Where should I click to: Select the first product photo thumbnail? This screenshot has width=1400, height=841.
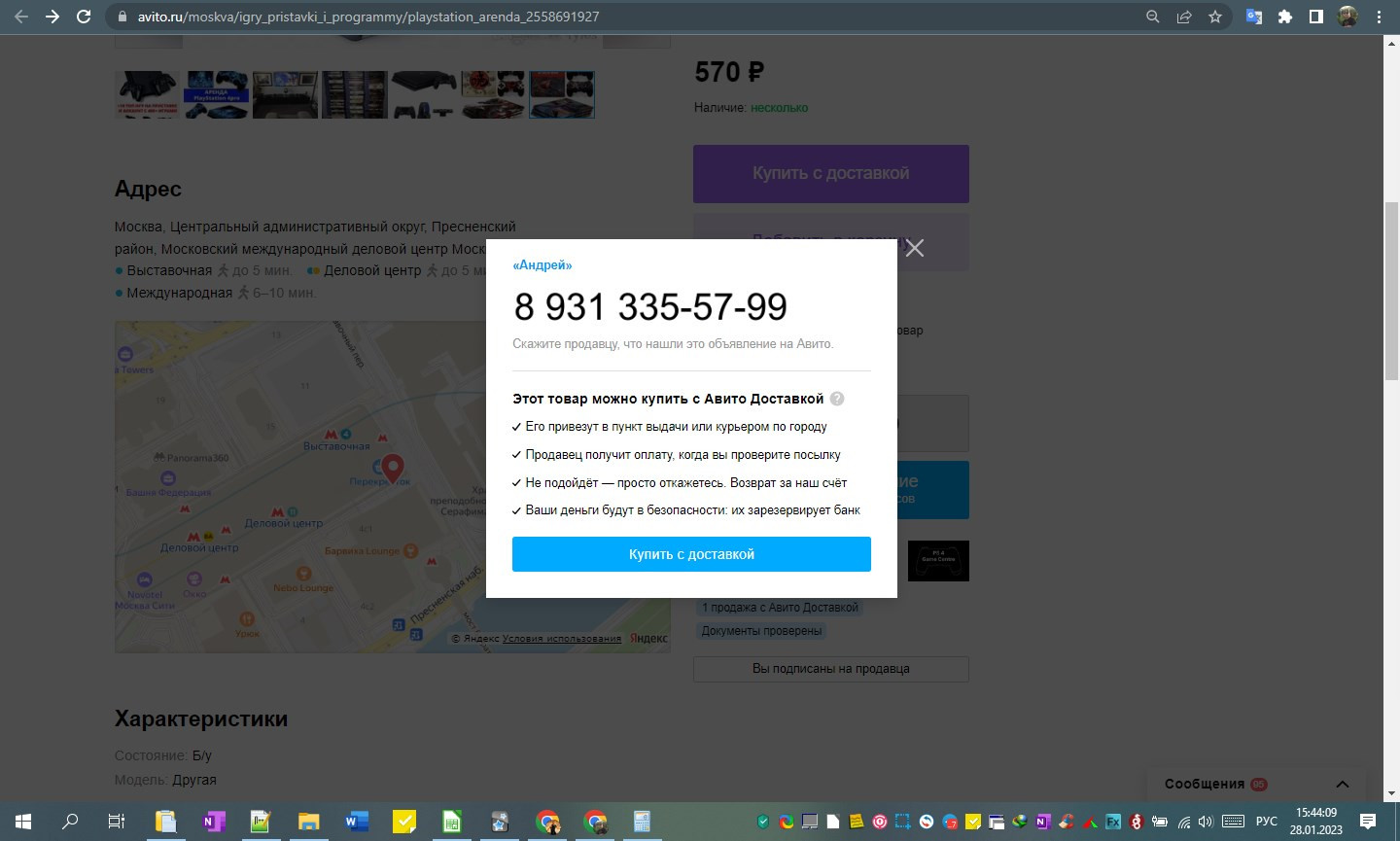click(148, 94)
